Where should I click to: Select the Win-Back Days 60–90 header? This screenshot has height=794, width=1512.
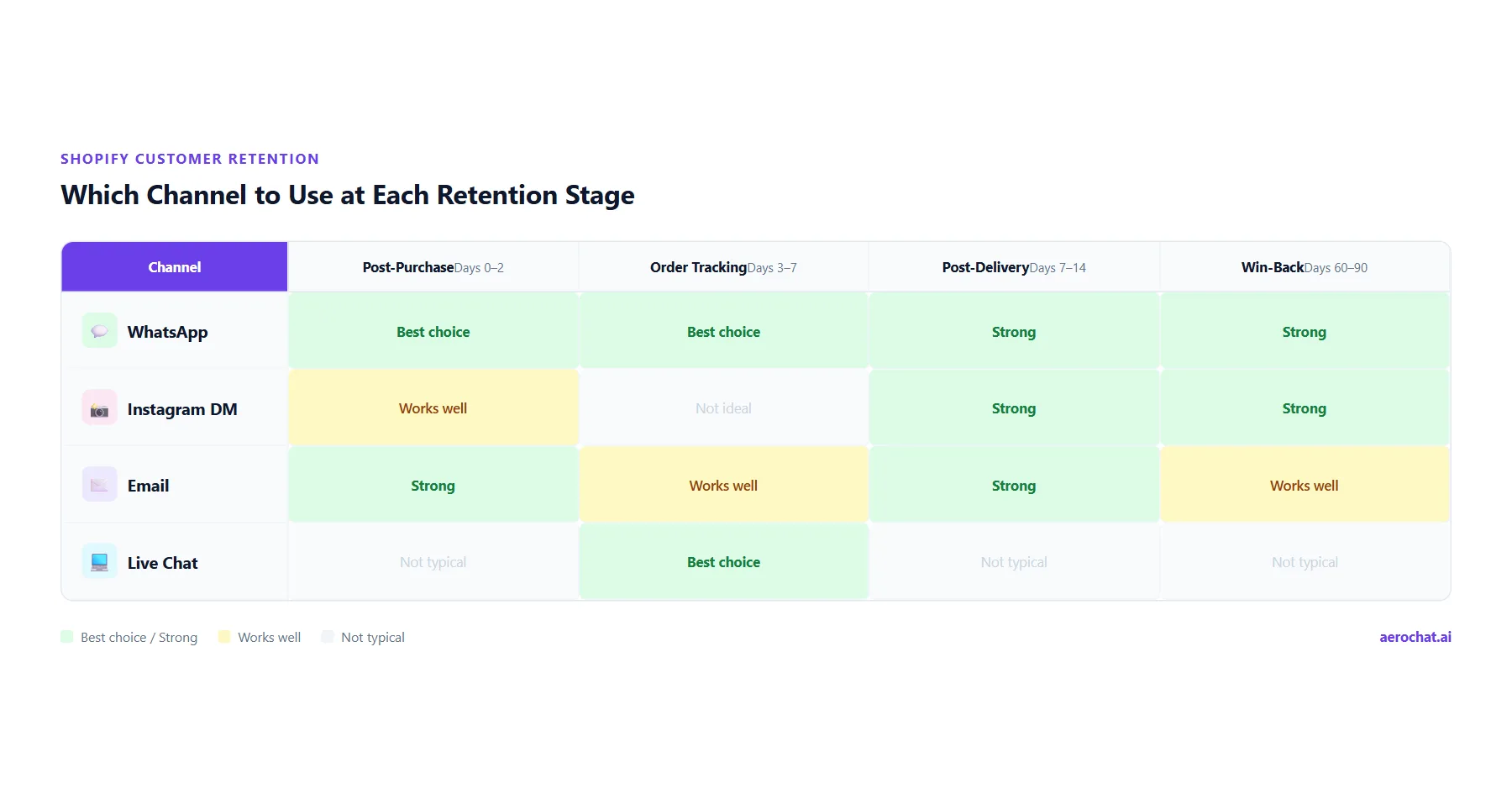point(1305,267)
